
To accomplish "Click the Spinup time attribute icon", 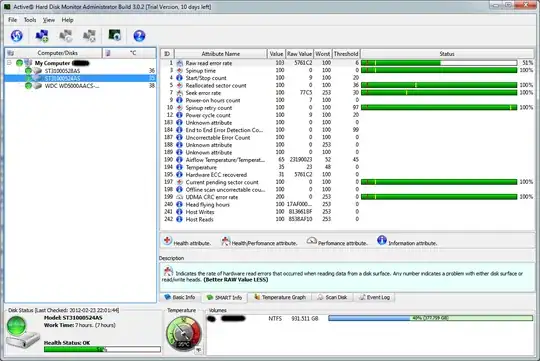I will (179, 71).
